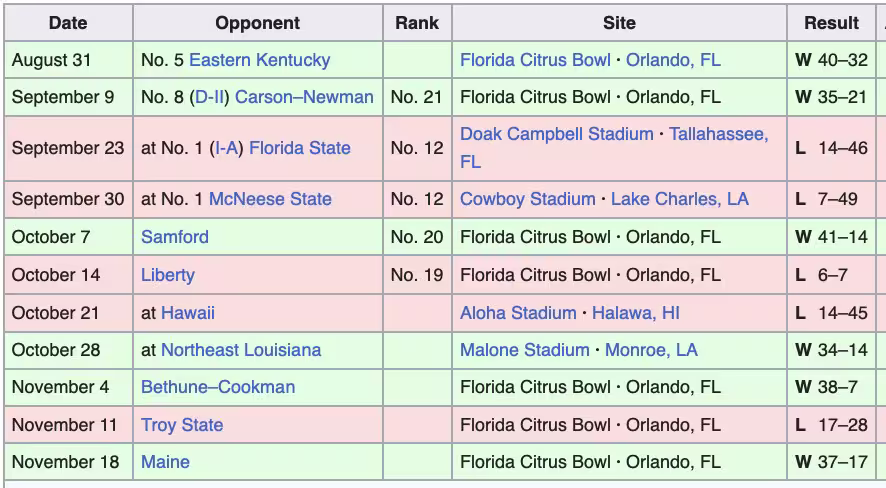Visit the Northeast Louisiana link
886x488 pixels.
point(241,350)
